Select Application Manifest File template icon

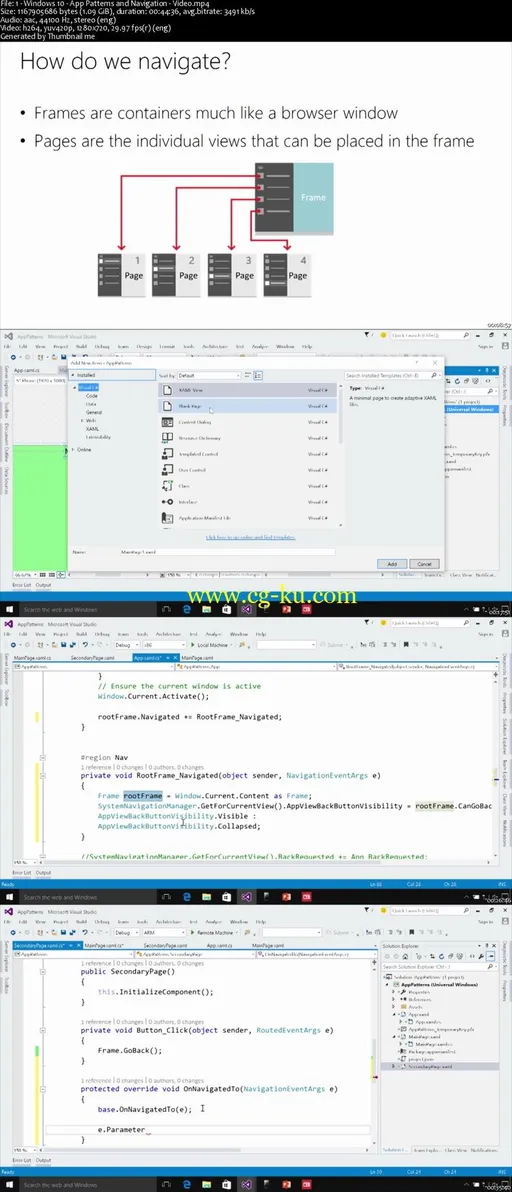pyautogui.click(x=168, y=518)
